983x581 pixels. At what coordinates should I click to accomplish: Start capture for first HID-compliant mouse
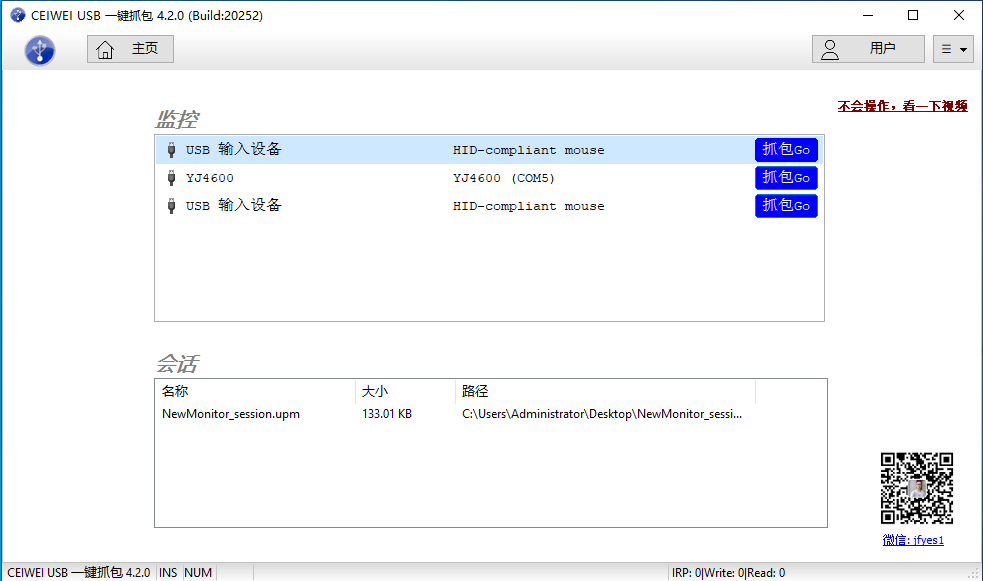coord(786,150)
